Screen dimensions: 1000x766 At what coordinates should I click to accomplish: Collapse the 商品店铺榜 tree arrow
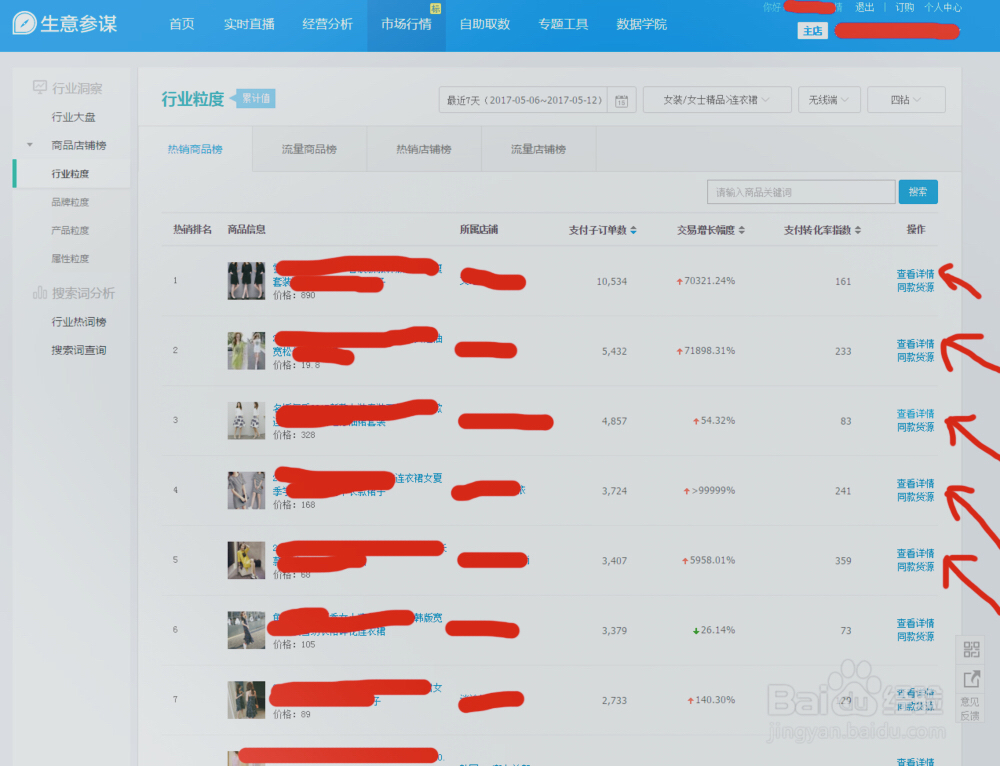30,145
